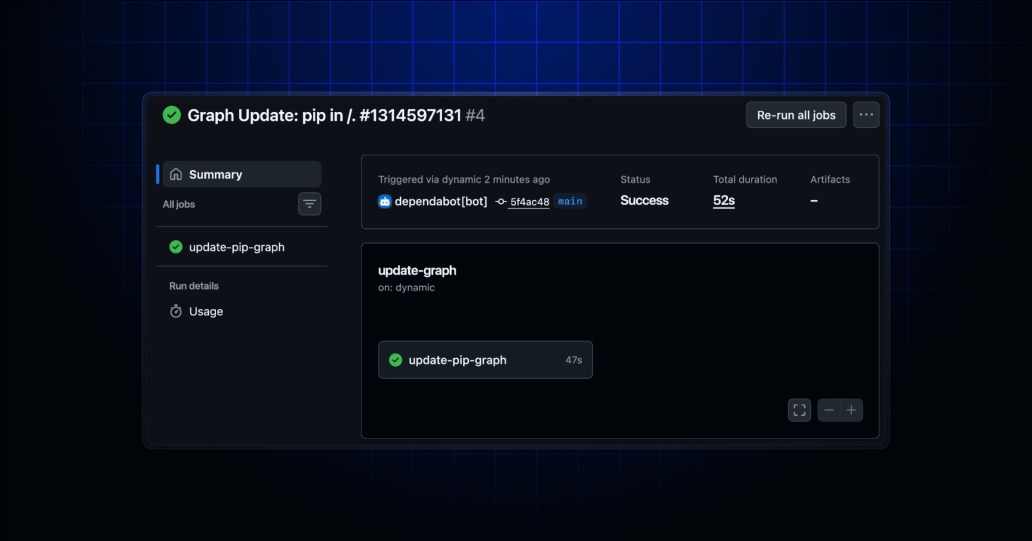Open Usage under Run details
Image resolution: width=1032 pixels, height=541 pixels.
coord(206,311)
